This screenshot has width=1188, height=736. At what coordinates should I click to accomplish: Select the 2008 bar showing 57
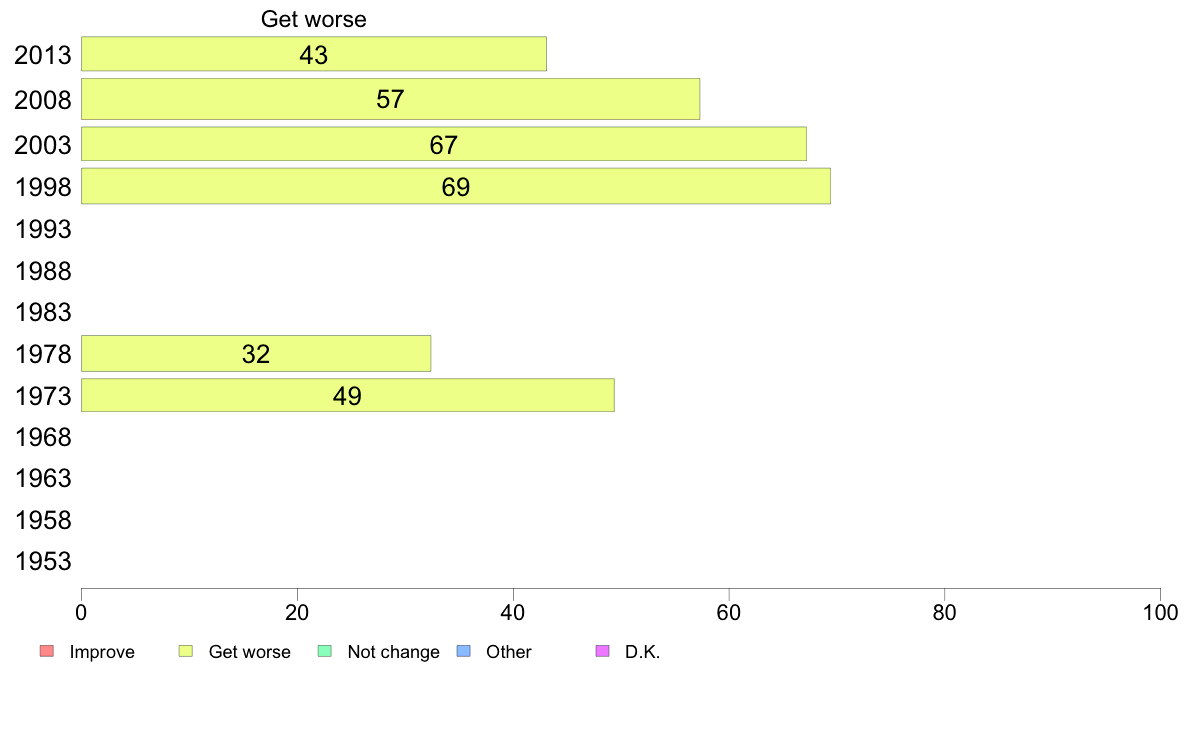(390, 99)
